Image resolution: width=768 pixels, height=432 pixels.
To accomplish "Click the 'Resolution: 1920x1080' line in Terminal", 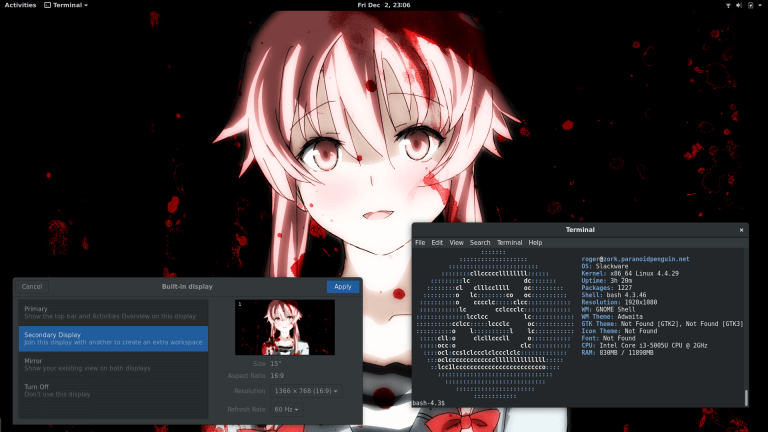I will (x=619, y=302).
